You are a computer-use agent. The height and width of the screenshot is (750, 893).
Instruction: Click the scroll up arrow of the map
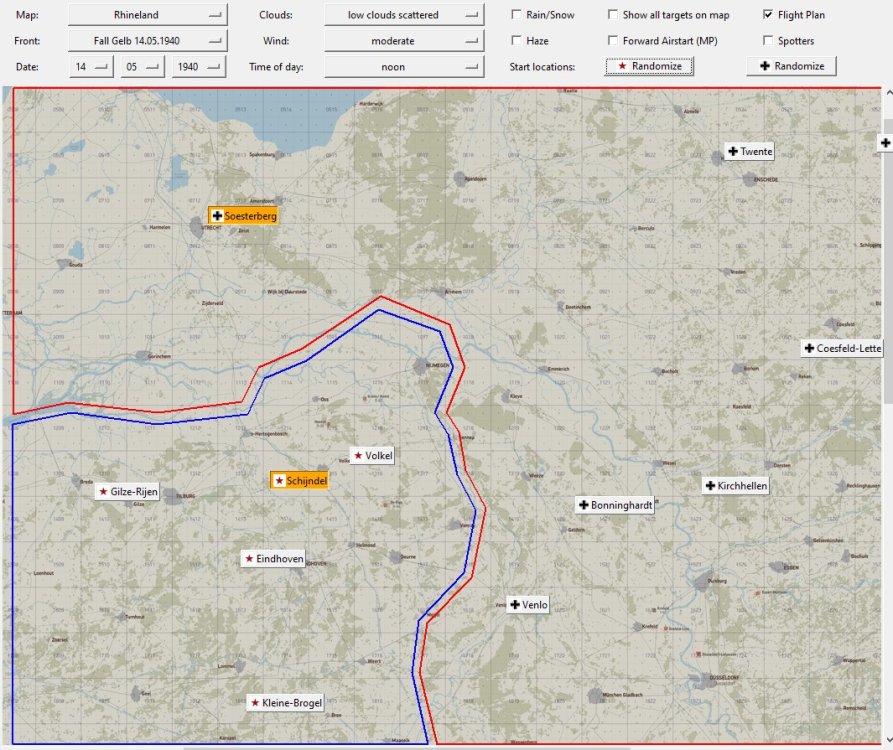(888, 92)
